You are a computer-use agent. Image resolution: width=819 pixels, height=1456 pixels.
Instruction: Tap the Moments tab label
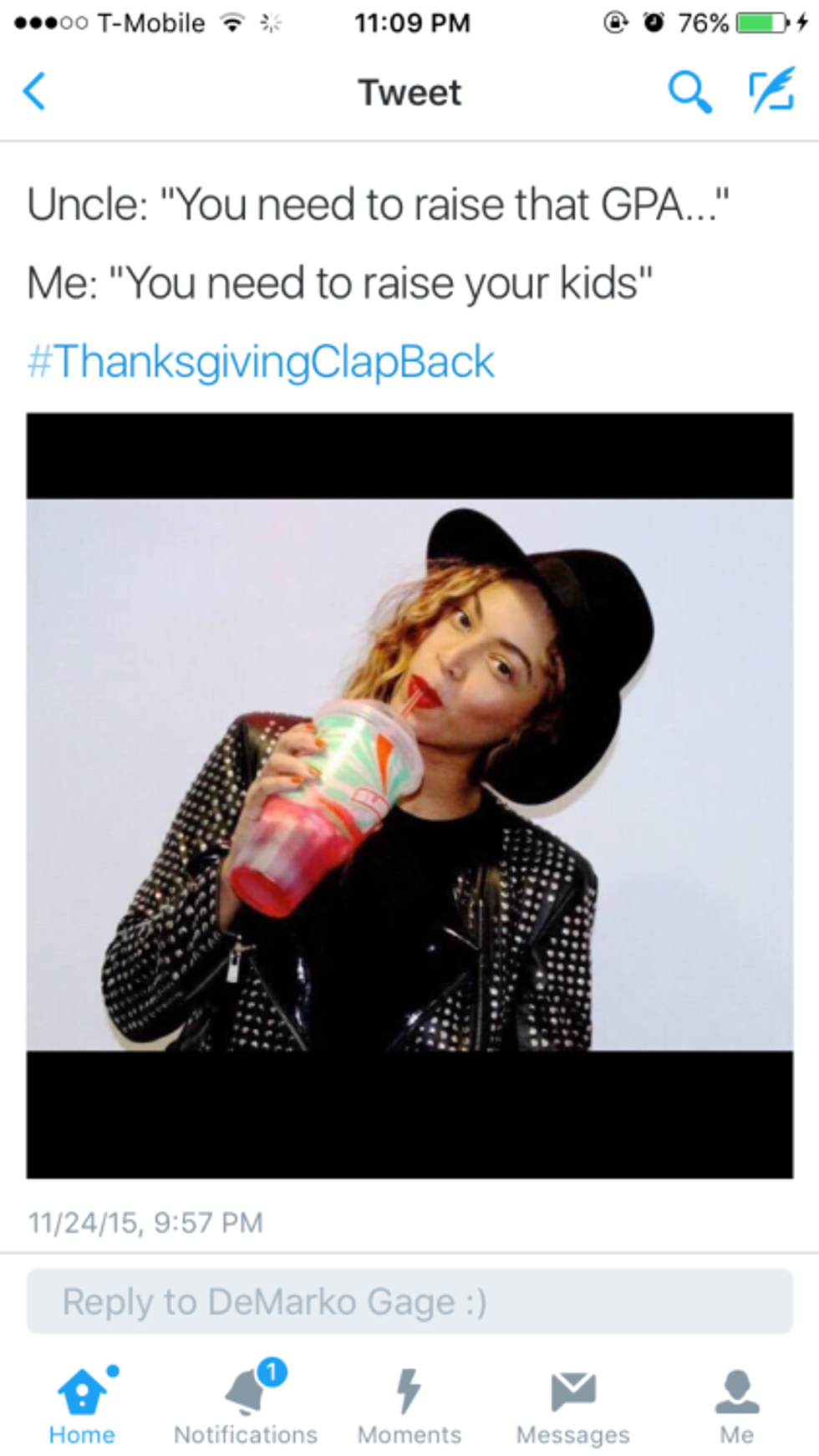click(x=409, y=1435)
